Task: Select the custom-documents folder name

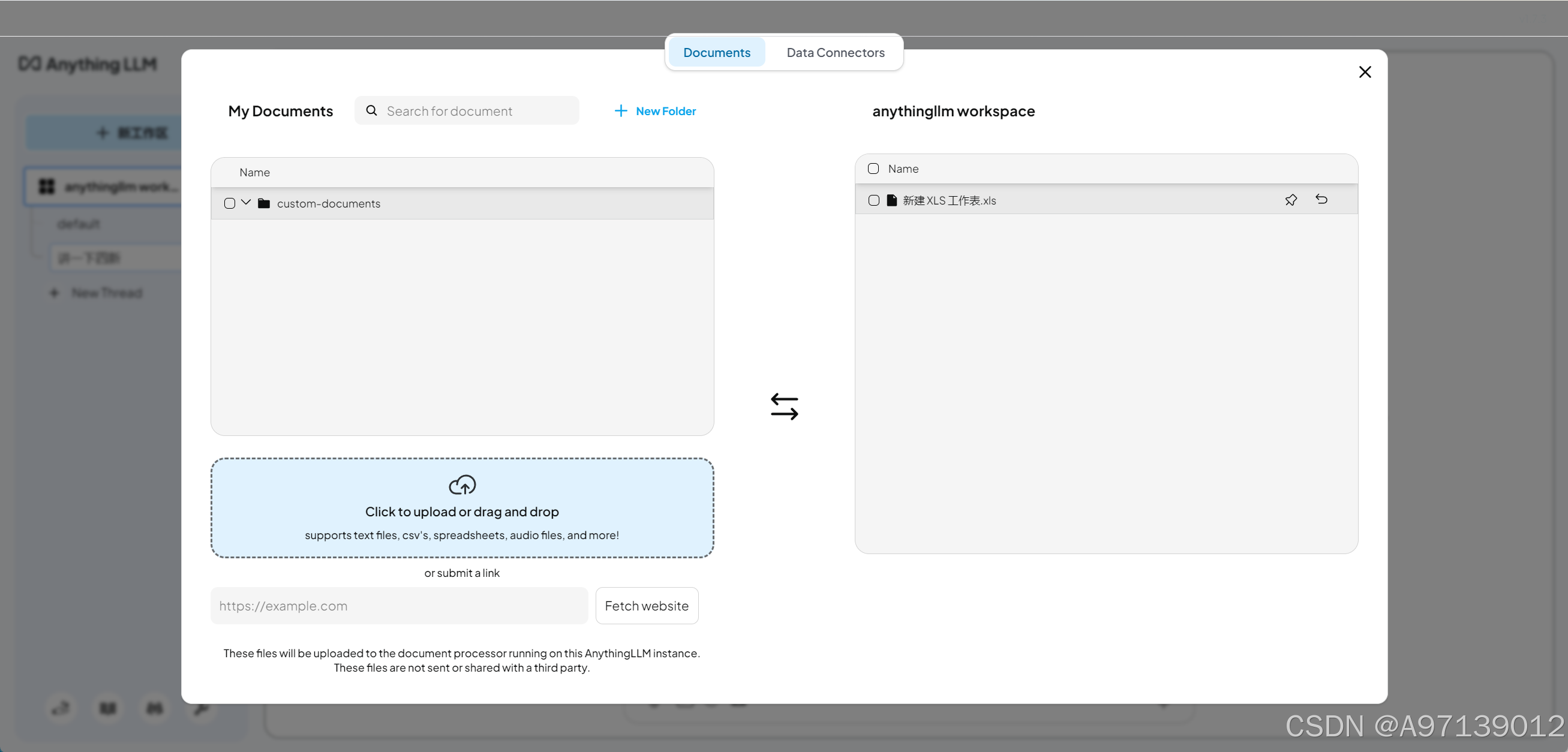Action: [329, 203]
